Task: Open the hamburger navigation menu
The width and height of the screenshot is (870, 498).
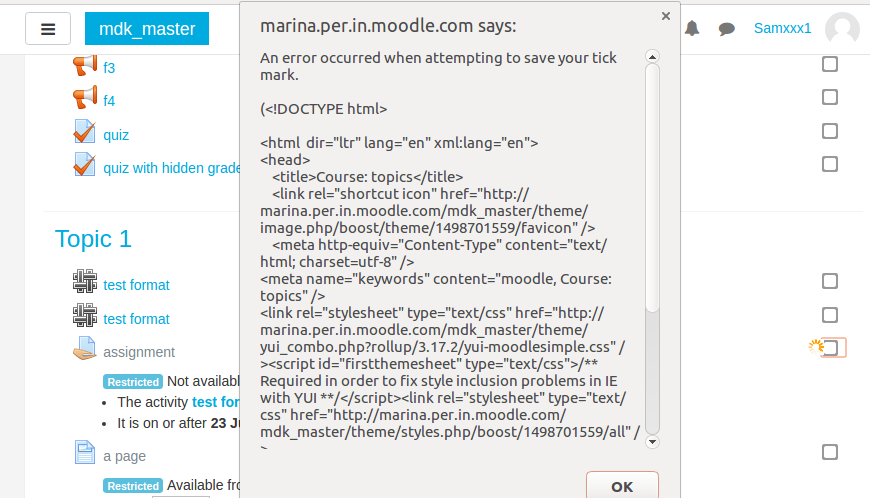Action: click(x=48, y=28)
